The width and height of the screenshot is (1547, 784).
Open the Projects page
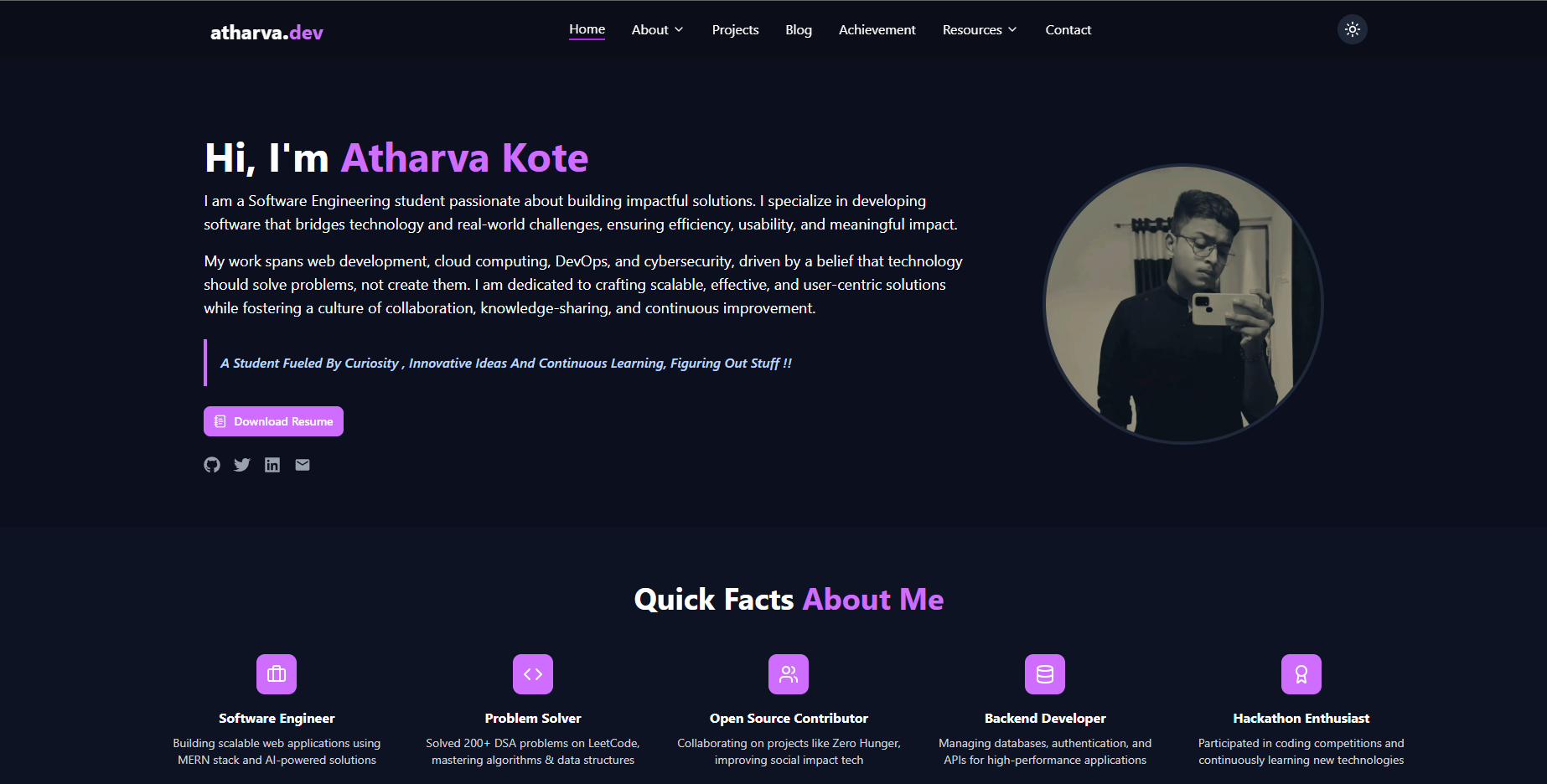point(735,29)
